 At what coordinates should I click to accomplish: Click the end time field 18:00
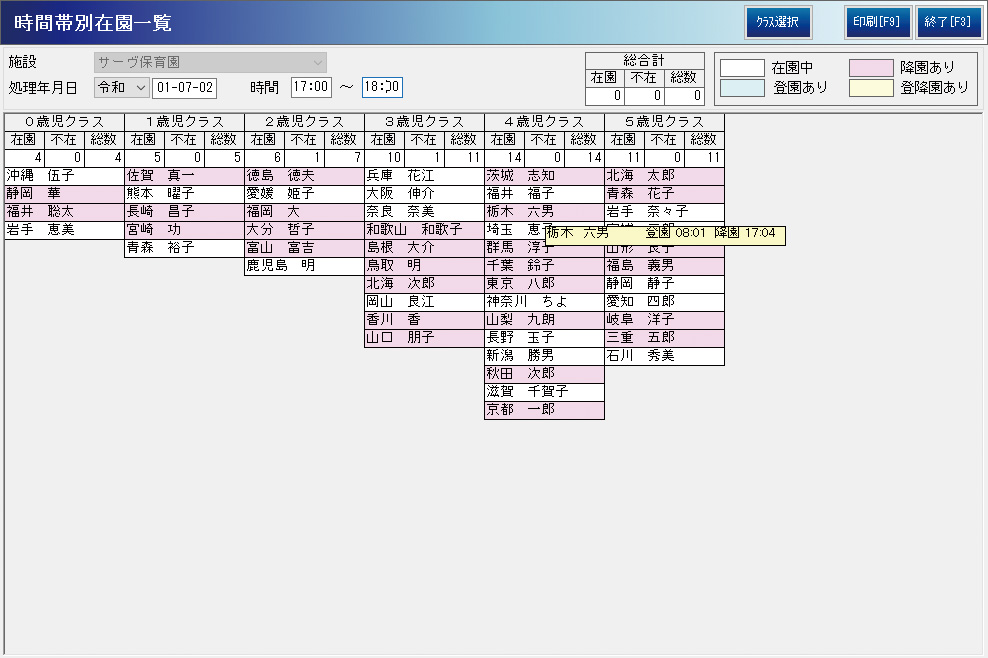tap(382, 87)
